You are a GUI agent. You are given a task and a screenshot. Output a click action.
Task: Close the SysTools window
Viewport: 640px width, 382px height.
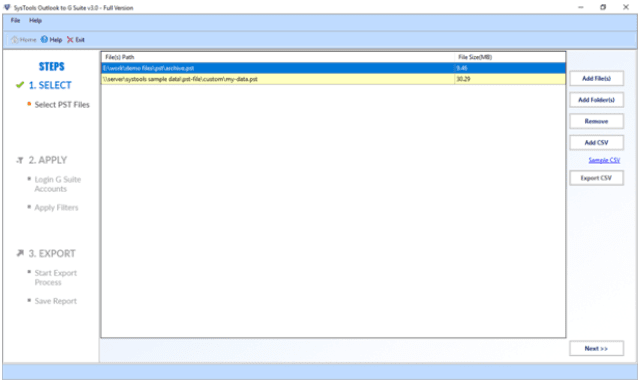(626, 7)
